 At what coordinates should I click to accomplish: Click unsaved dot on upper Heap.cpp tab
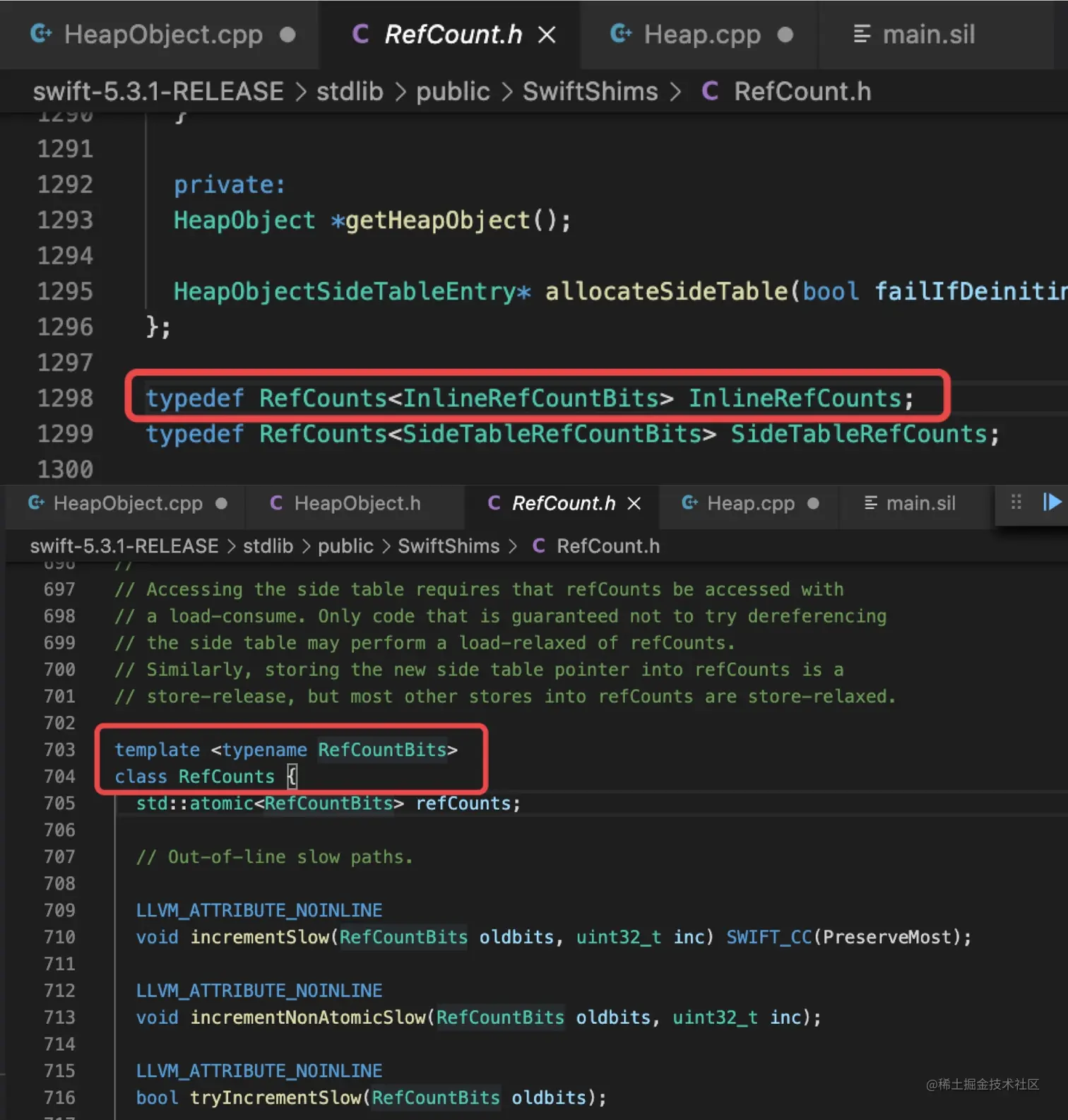pos(785,35)
